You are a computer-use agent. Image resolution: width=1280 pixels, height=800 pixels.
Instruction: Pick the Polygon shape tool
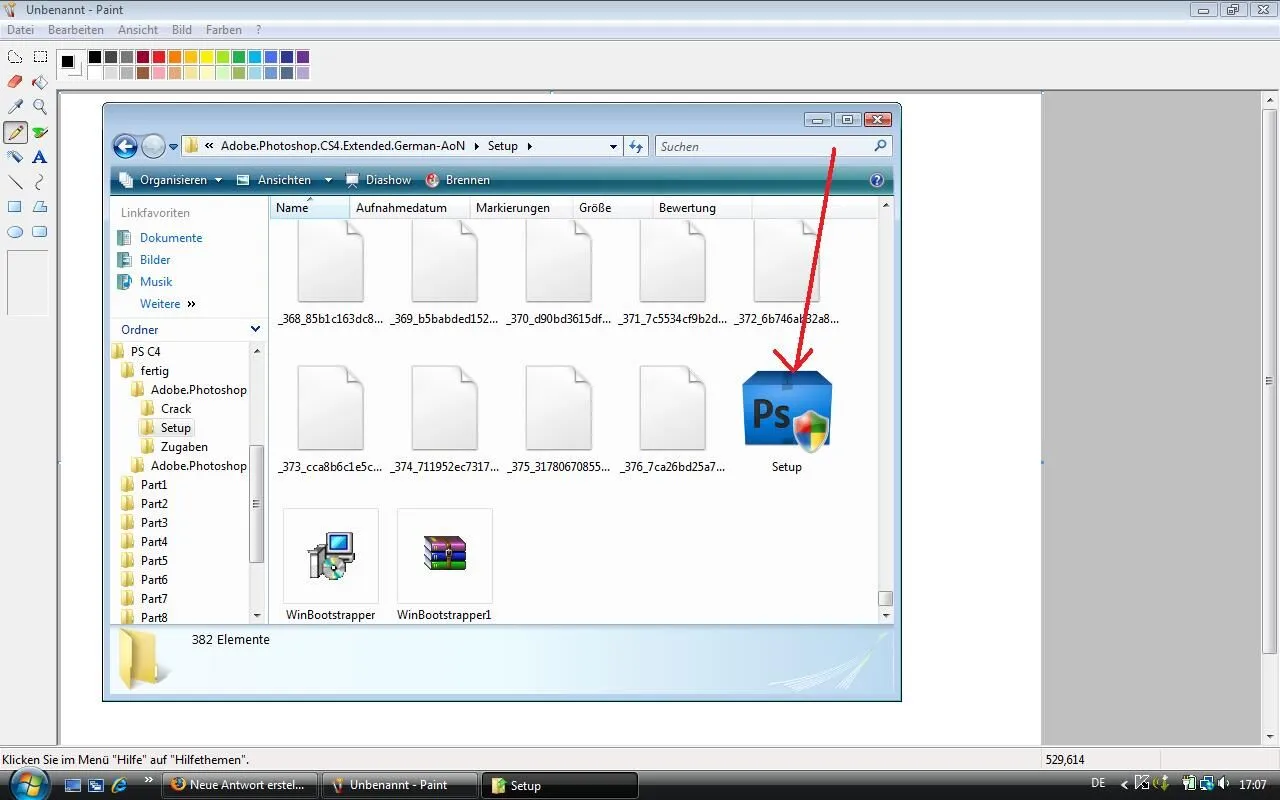(x=40, y=207)
